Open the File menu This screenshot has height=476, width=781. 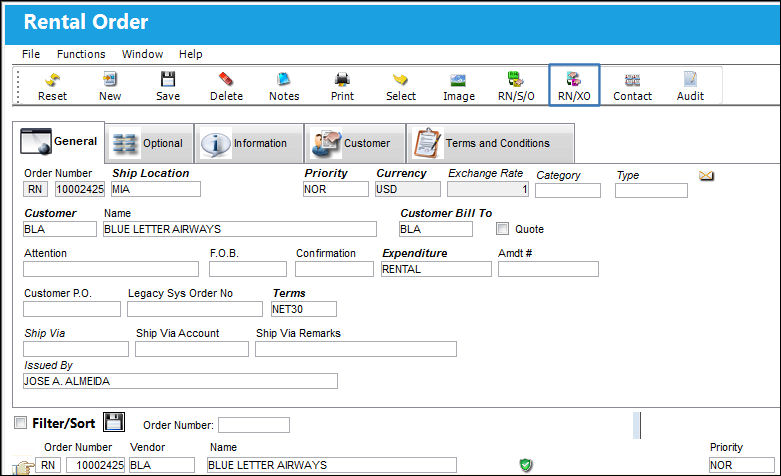point(31,54)
